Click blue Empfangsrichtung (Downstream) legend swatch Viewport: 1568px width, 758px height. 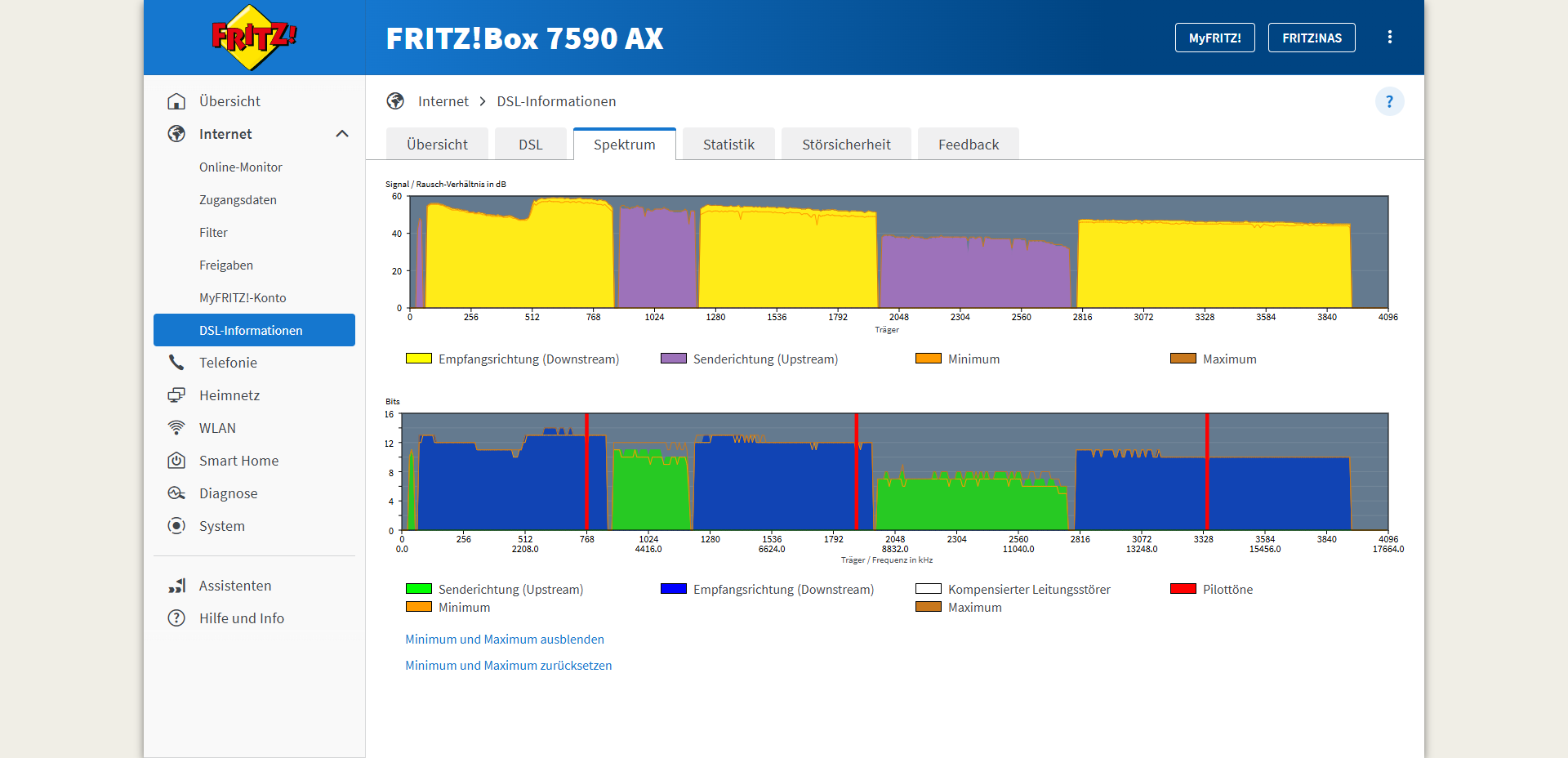click(674, 589)
